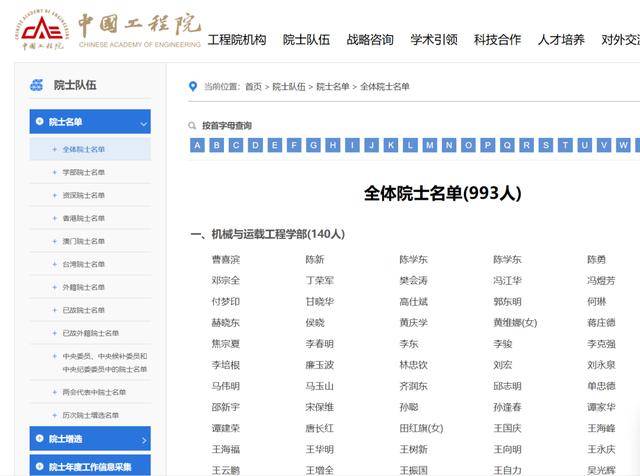
Task: Click academician 黄维娜(女) name link
Action: click(515, 323)
